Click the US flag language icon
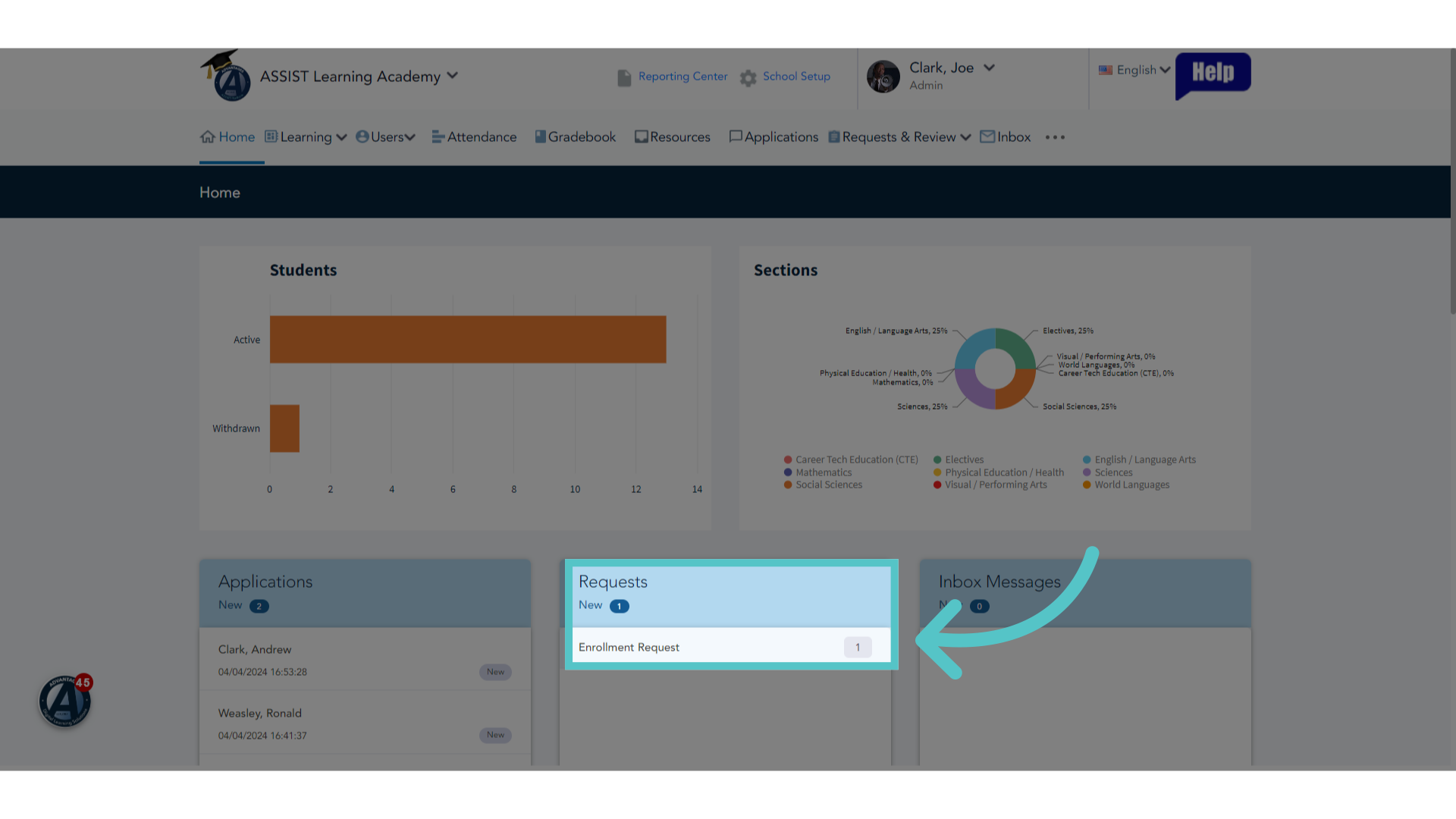 [1106, 70]
